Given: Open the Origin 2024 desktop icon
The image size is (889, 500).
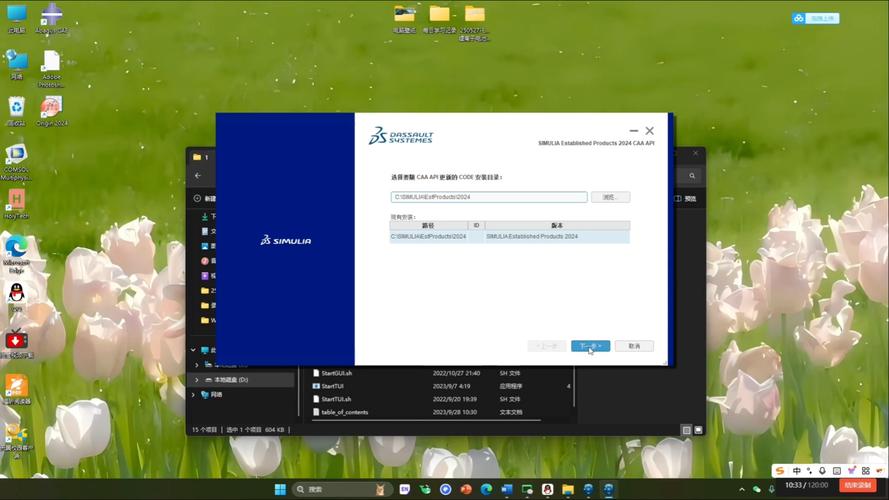Looking at the screenshot, I should point(51,107).
